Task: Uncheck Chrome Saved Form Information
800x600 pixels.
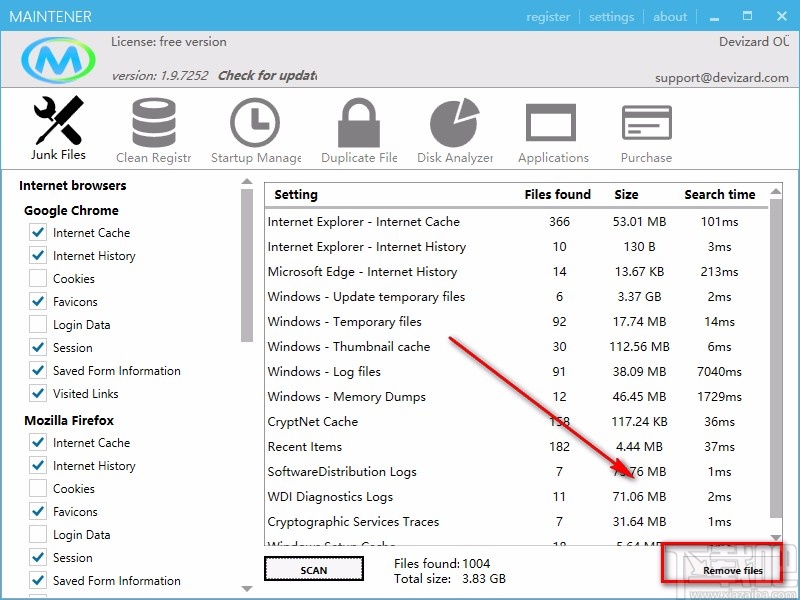Action: 38,370
